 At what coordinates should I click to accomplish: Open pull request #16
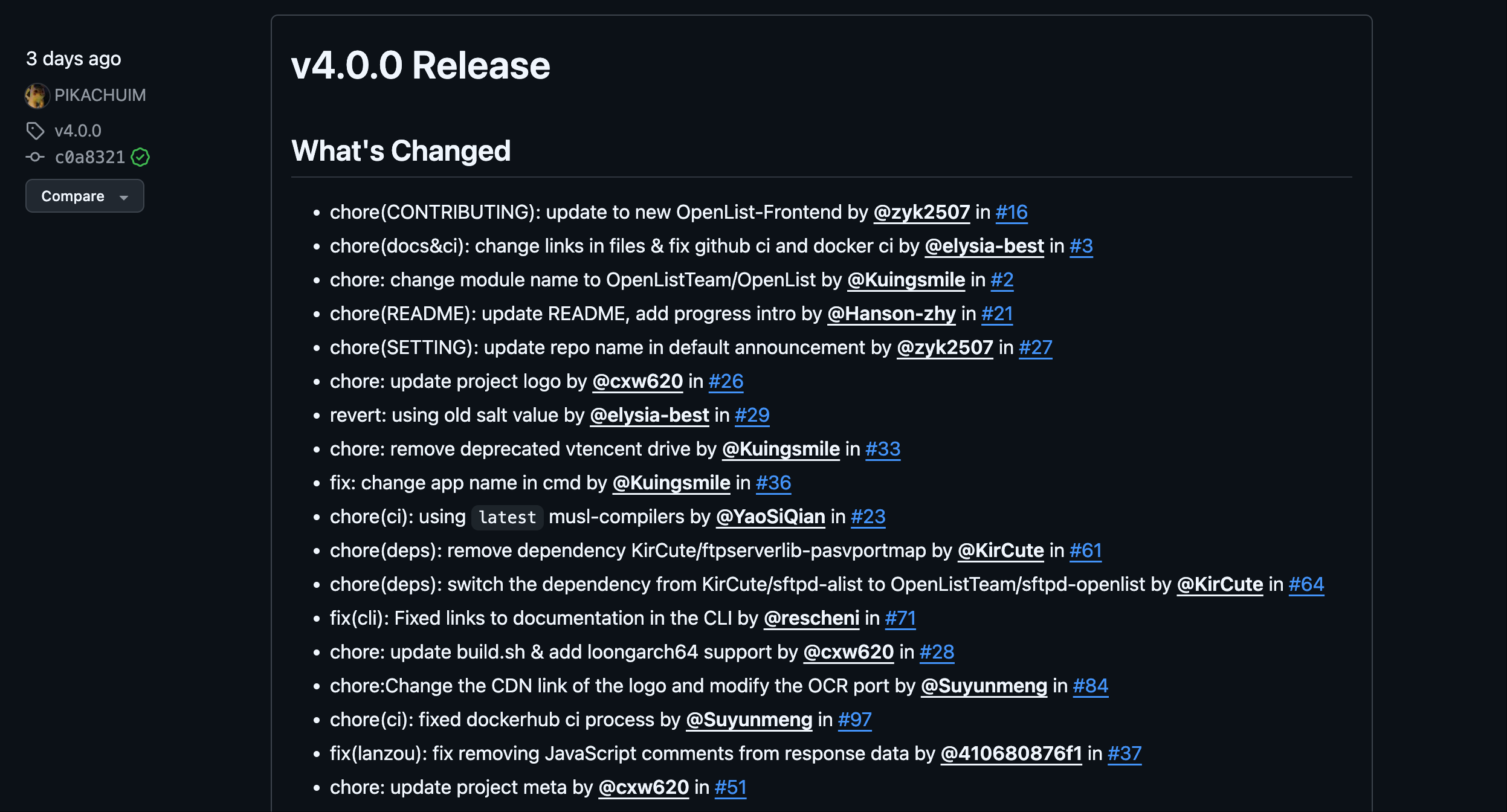1011,213
